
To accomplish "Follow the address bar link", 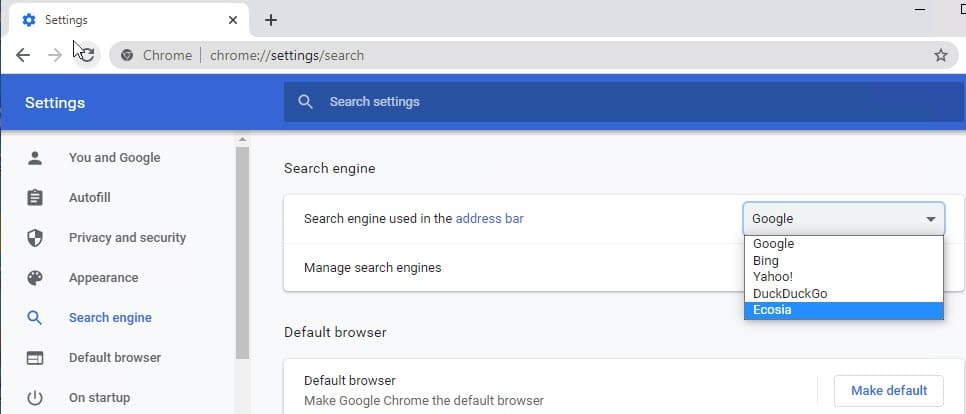I will [489, 218].
